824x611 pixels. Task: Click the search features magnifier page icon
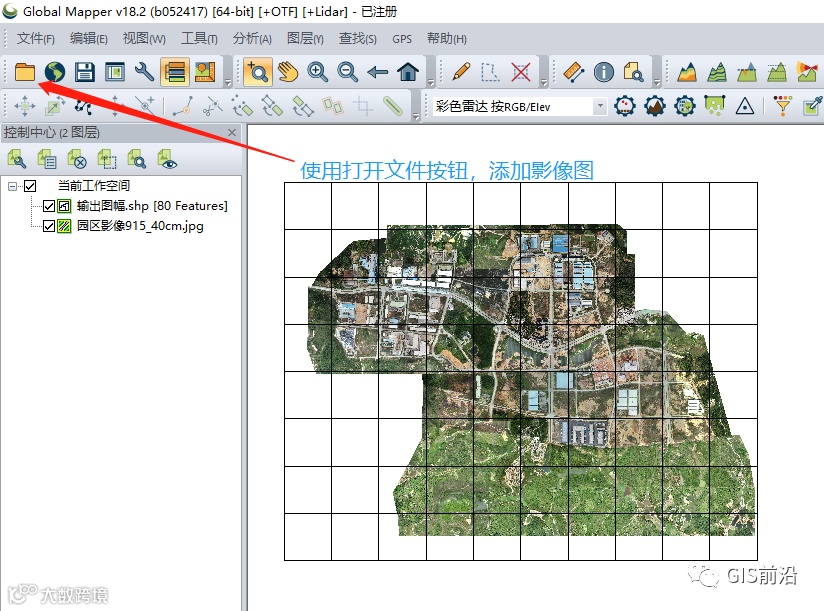(x=633, y=72)
